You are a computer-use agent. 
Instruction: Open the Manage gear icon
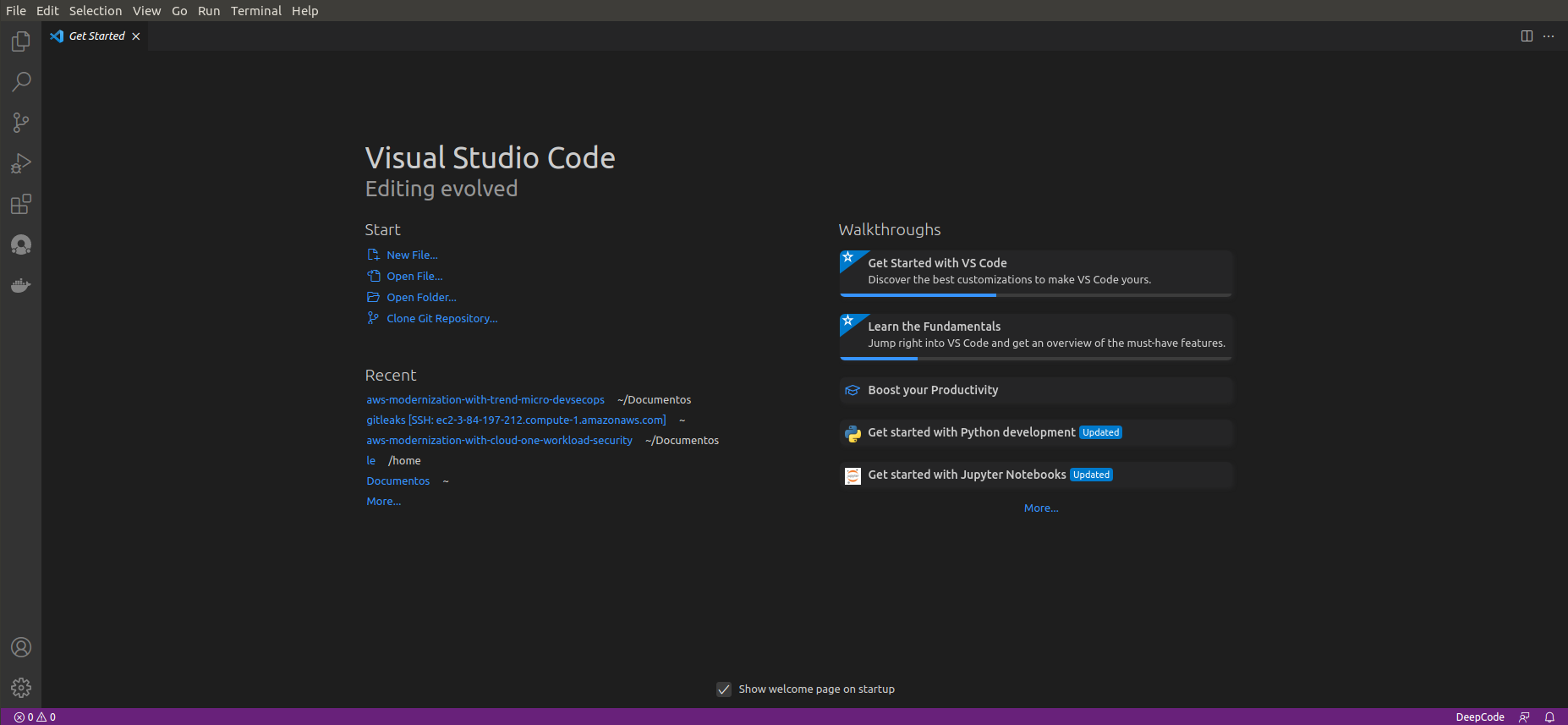click(20, 688)
